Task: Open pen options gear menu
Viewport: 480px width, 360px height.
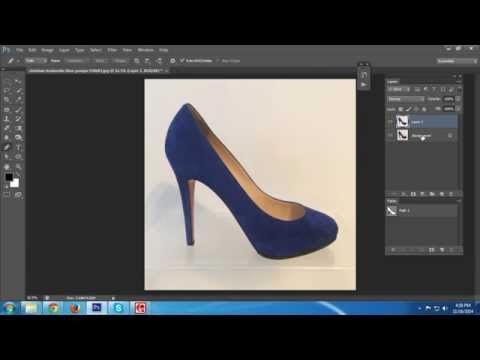Action: click(173, 61)
